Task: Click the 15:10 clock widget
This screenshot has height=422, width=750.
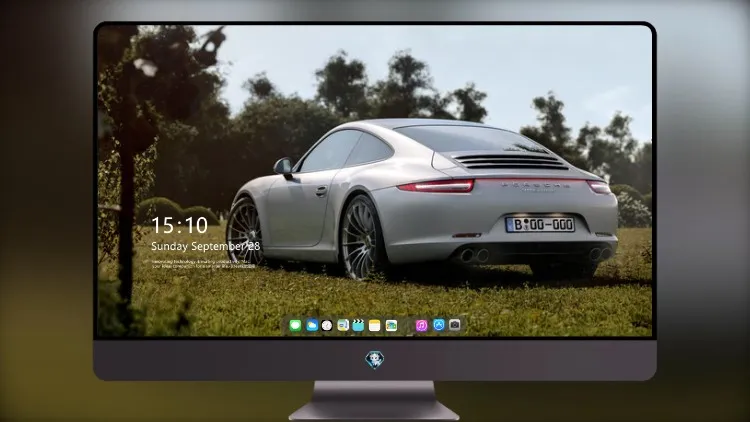Action: 179,225
